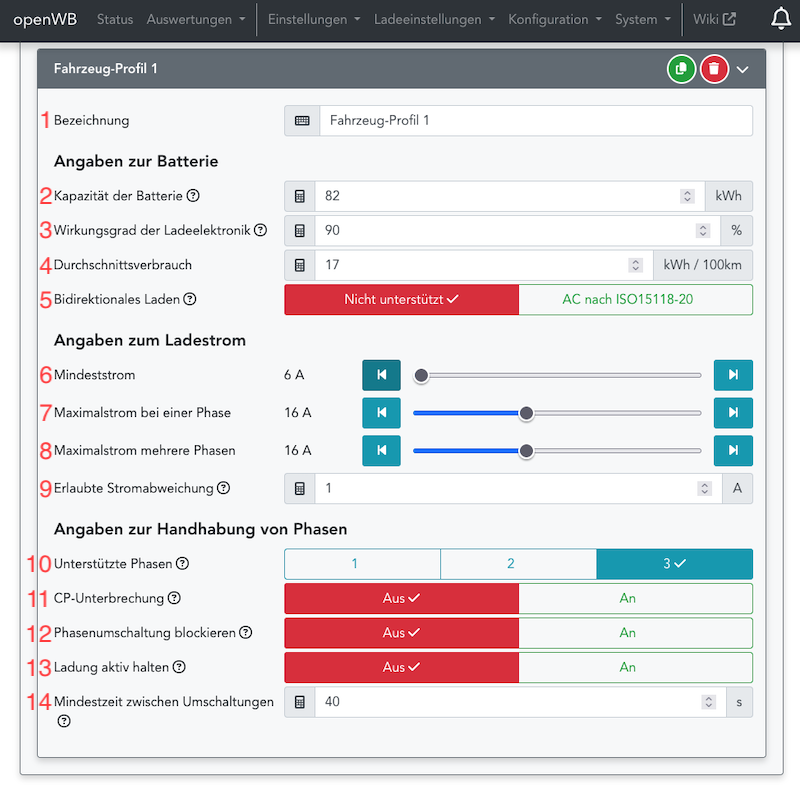The width and height of the screenshot is (800, 785).
Task: Enable Phasenumschaltung blockieren with An
Action: tap(635, 633)
